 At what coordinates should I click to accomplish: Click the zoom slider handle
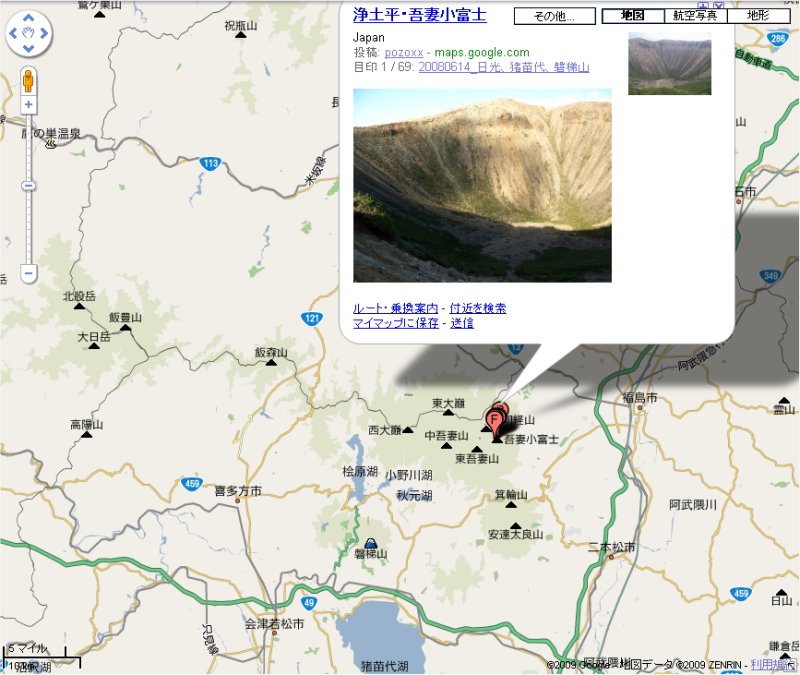click(29, 186)
